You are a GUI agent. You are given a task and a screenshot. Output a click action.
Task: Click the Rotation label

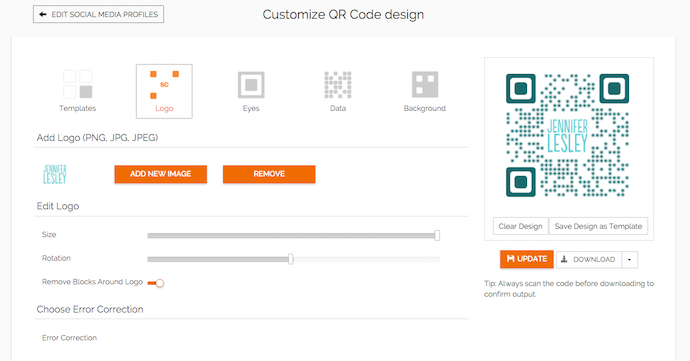56,258
